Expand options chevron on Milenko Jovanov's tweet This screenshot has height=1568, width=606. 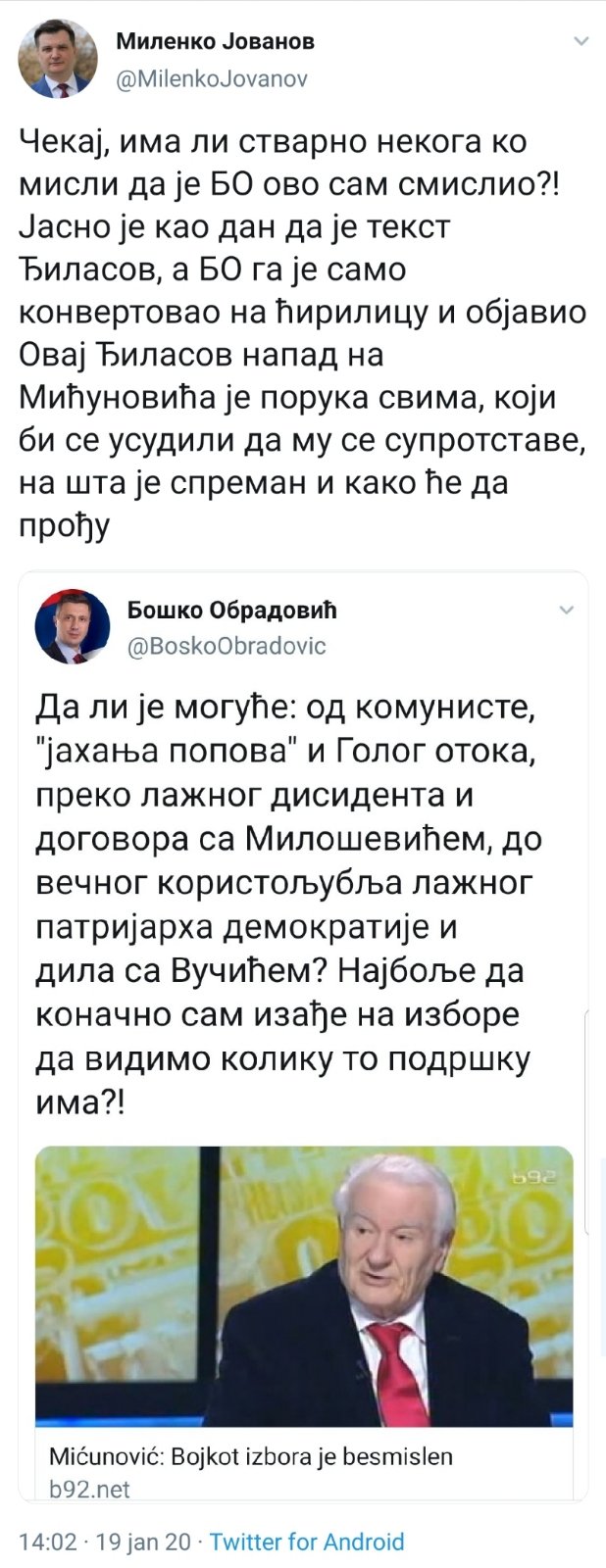(x=581, y=42)
